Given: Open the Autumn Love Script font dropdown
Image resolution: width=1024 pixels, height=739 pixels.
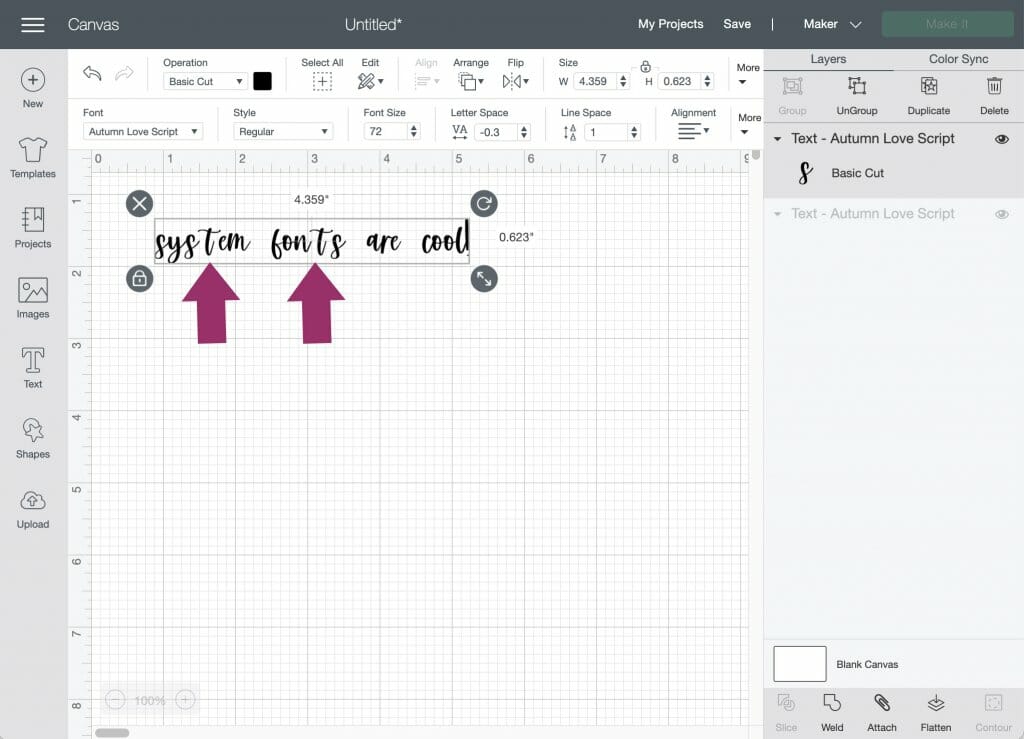Looking at the screenshot, I should (142, 130).
